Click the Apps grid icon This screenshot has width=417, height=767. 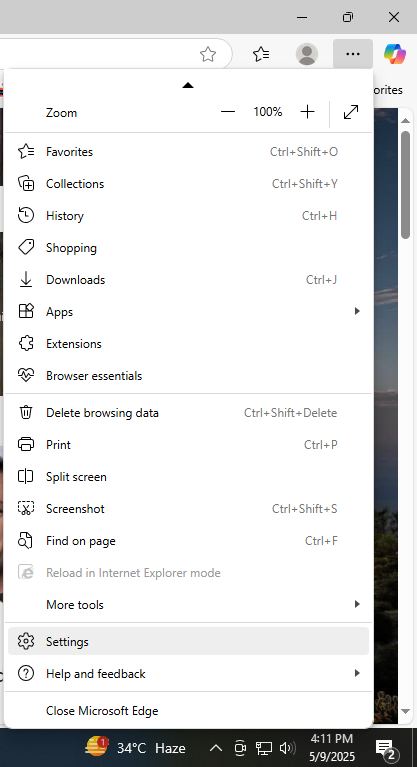26,312
